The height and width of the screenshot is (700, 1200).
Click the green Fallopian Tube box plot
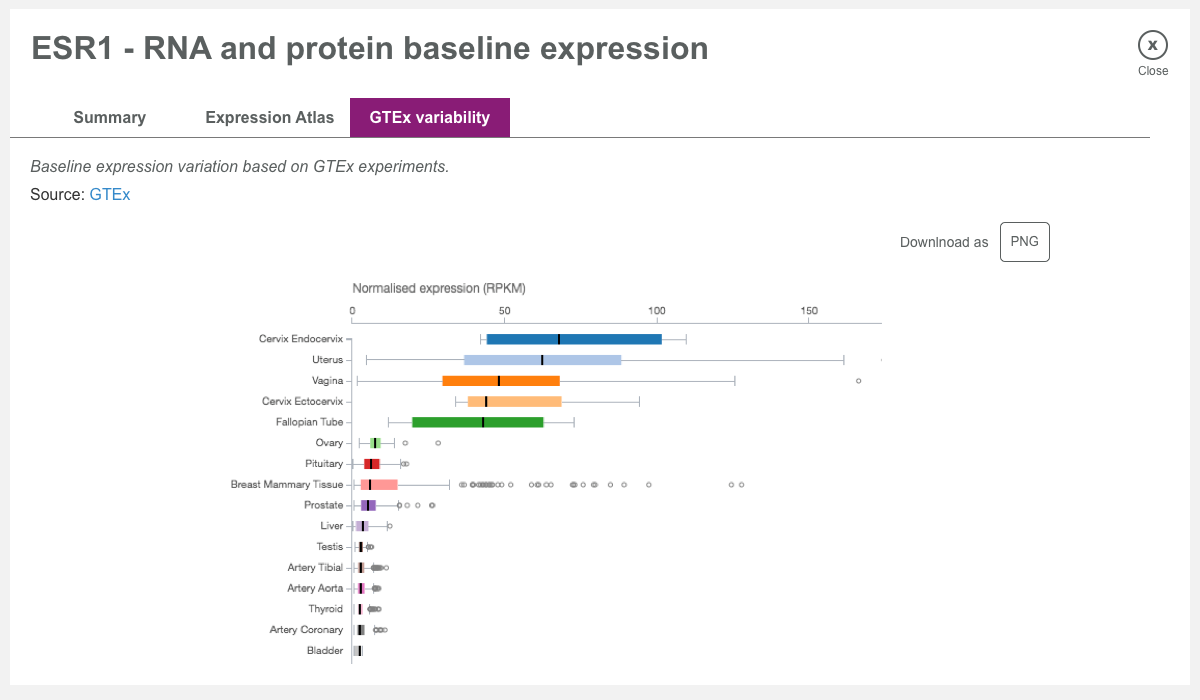click(480, 421)
